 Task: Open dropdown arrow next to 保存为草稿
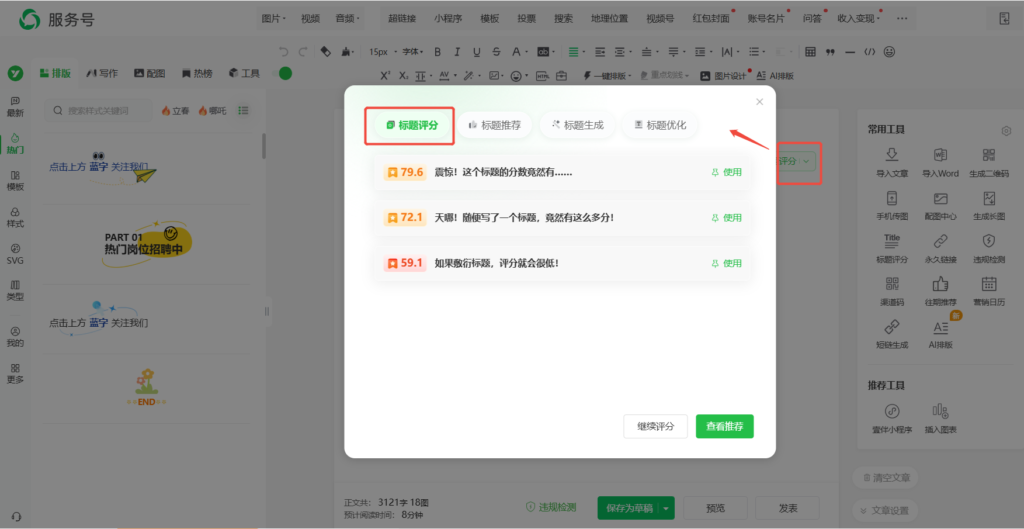pos(666,507)
